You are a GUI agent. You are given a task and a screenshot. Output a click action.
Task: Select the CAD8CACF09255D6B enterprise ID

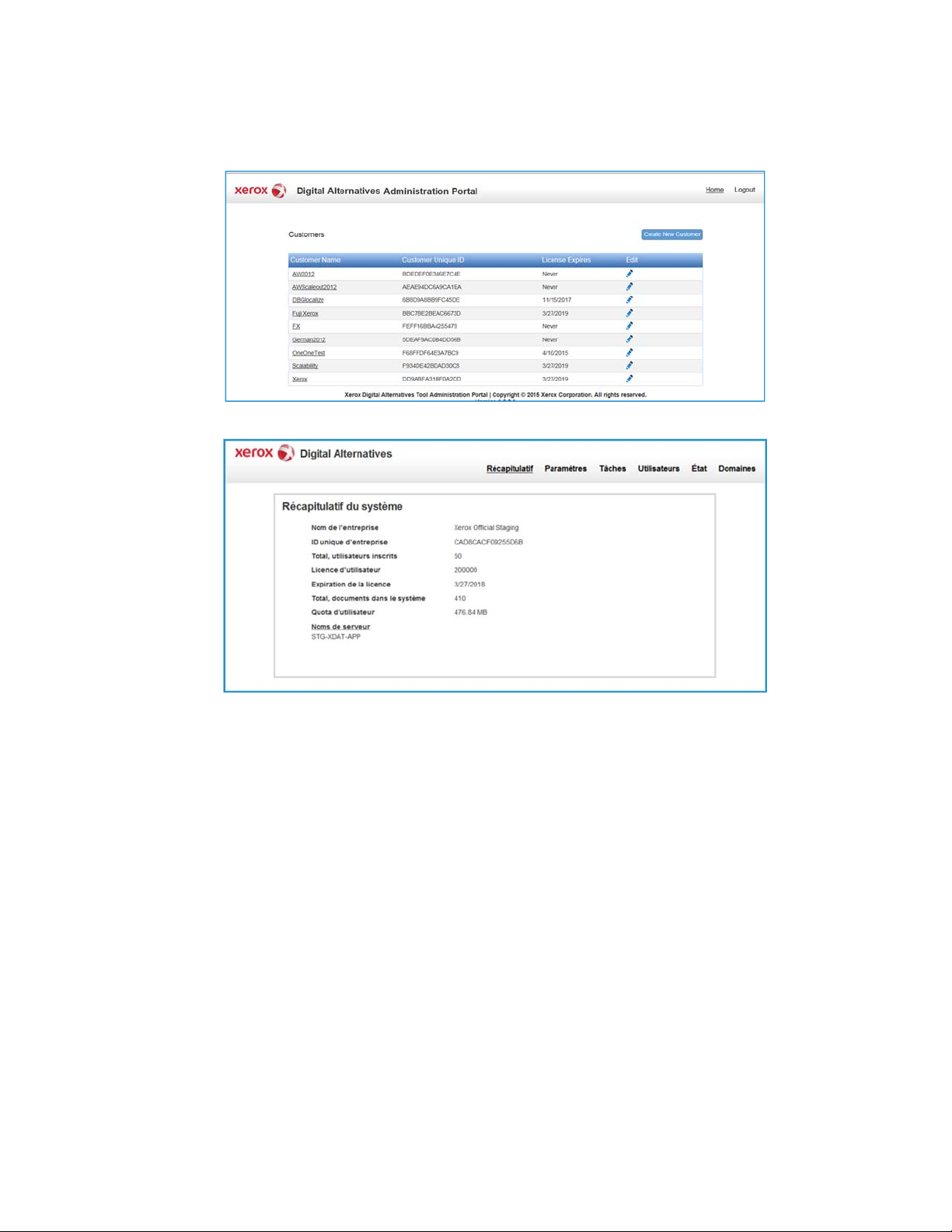click(489, 542)
